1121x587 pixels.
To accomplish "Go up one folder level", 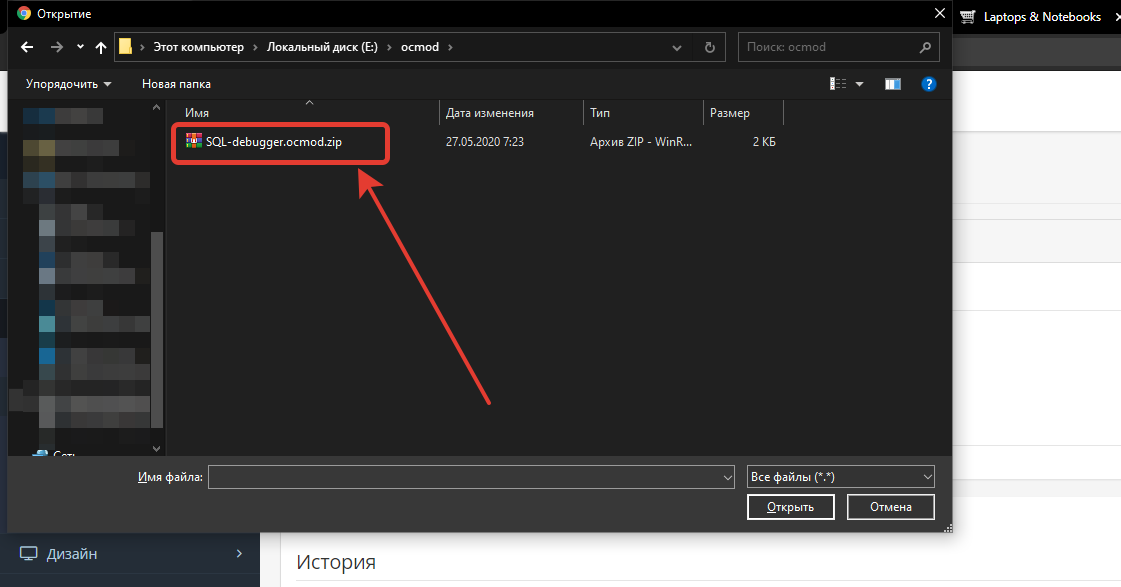I will click(x=101, y=47).
